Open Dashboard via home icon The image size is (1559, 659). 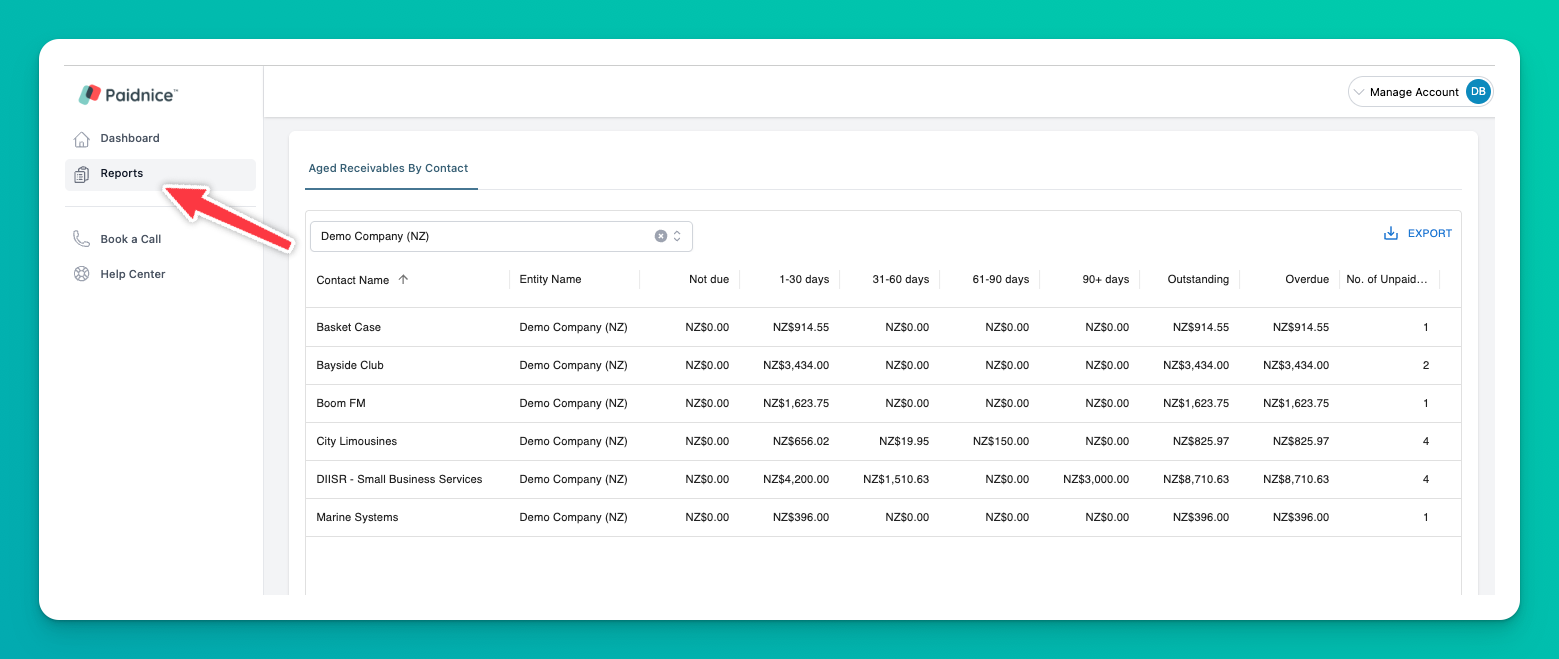tap(82, 139)
